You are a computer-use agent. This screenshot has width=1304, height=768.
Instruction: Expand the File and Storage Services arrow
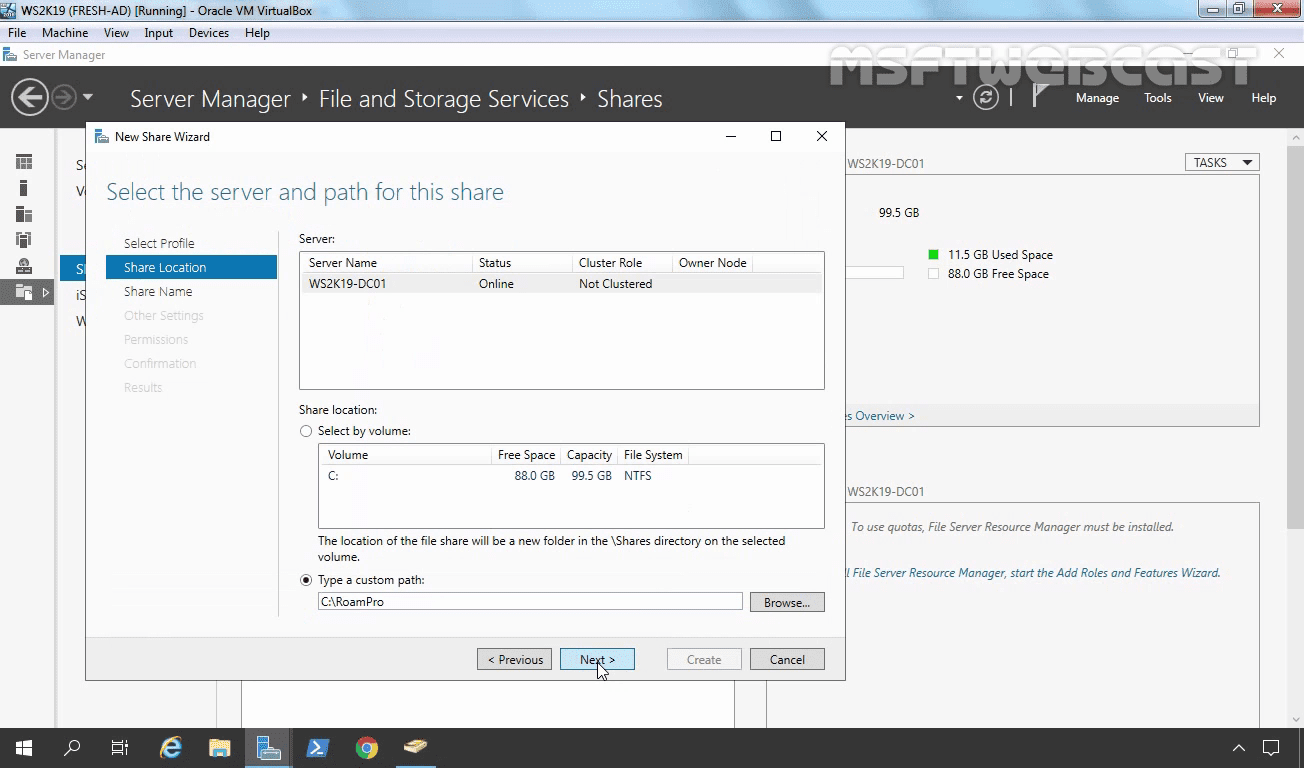45,292
